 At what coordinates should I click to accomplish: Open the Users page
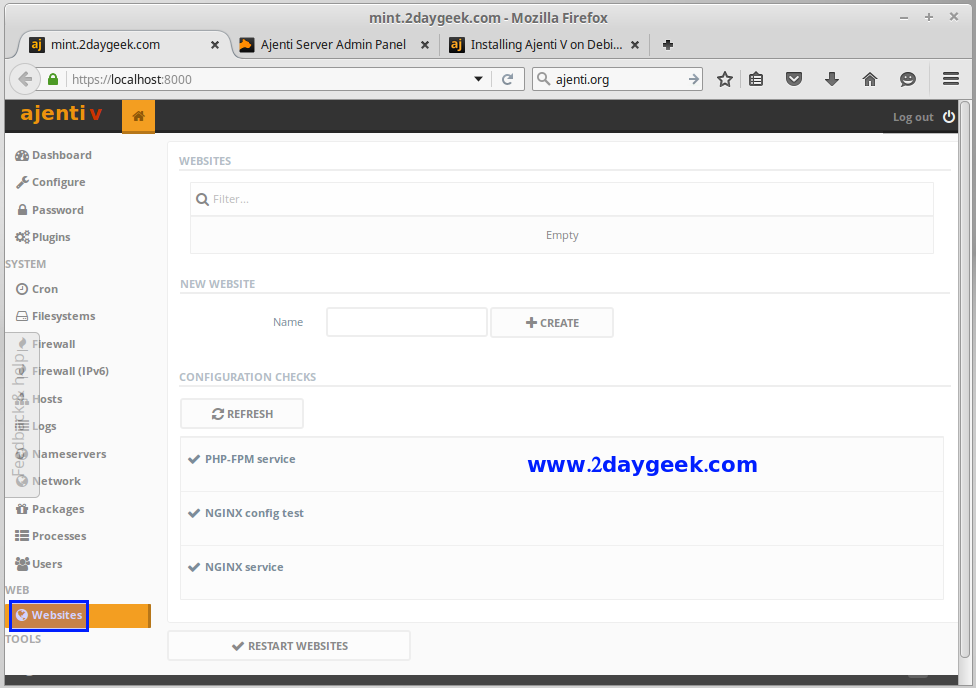39,564
